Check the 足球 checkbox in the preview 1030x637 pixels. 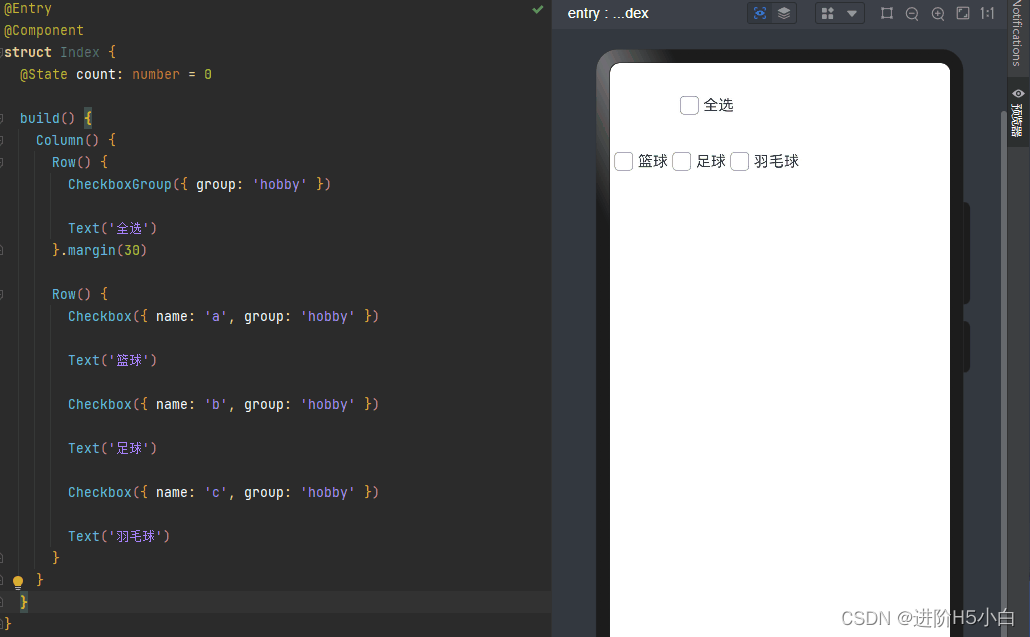click(x=681, y=161)
